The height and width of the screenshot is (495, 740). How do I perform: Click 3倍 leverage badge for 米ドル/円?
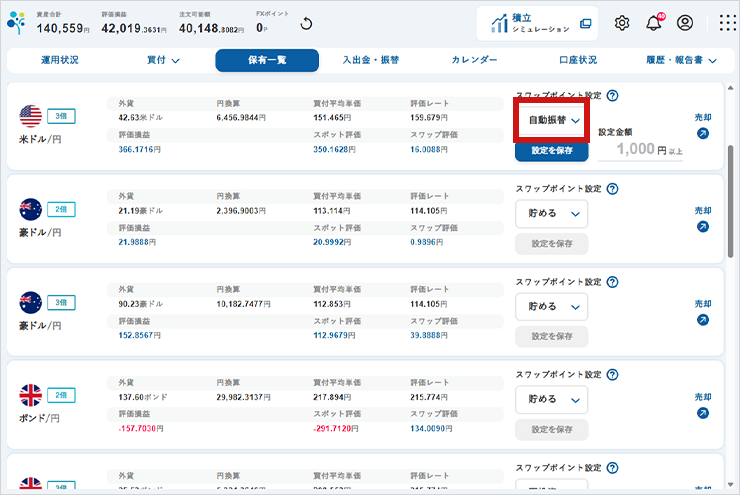(x=61, y=116)
